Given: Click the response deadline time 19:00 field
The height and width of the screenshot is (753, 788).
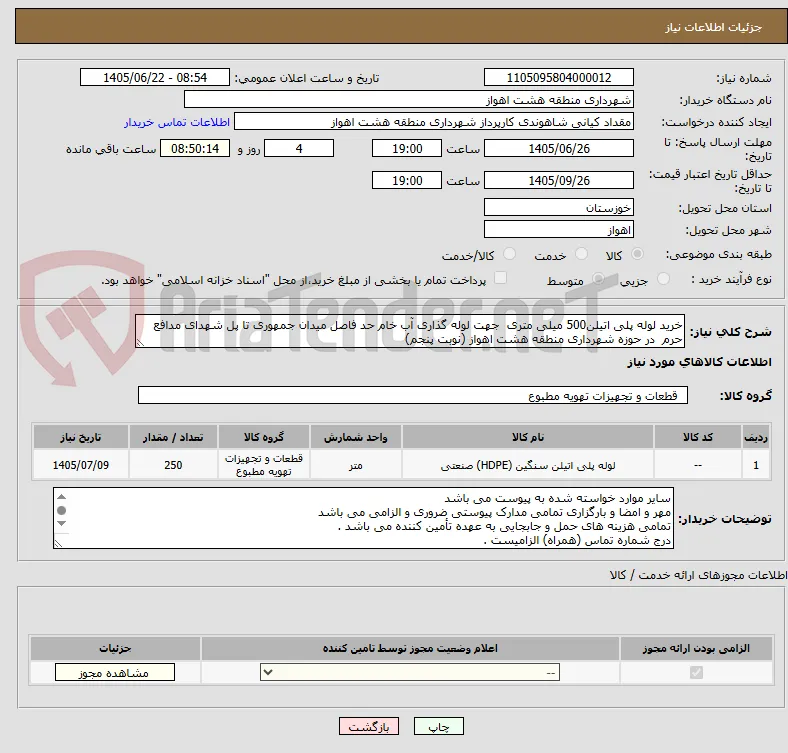Looking at the screenshot, I should [x=407, y=148].
